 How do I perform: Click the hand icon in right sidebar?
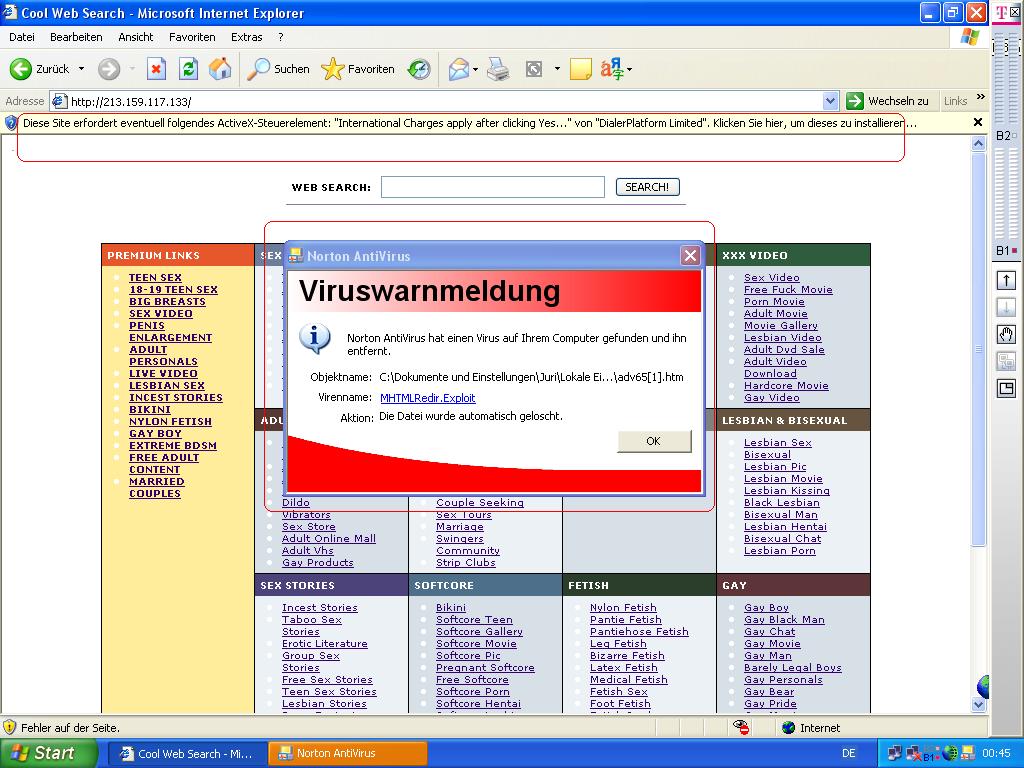tap(1006, 335)
